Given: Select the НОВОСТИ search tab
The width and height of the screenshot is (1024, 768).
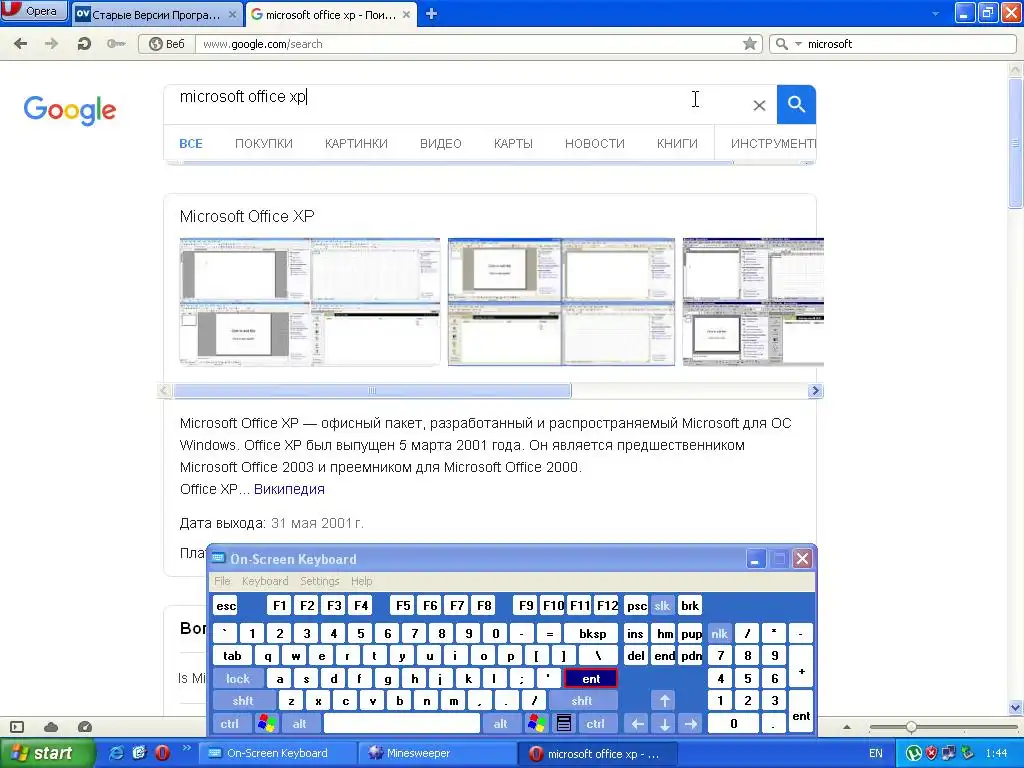Looking at the screenshot, I should pos(595,144).
